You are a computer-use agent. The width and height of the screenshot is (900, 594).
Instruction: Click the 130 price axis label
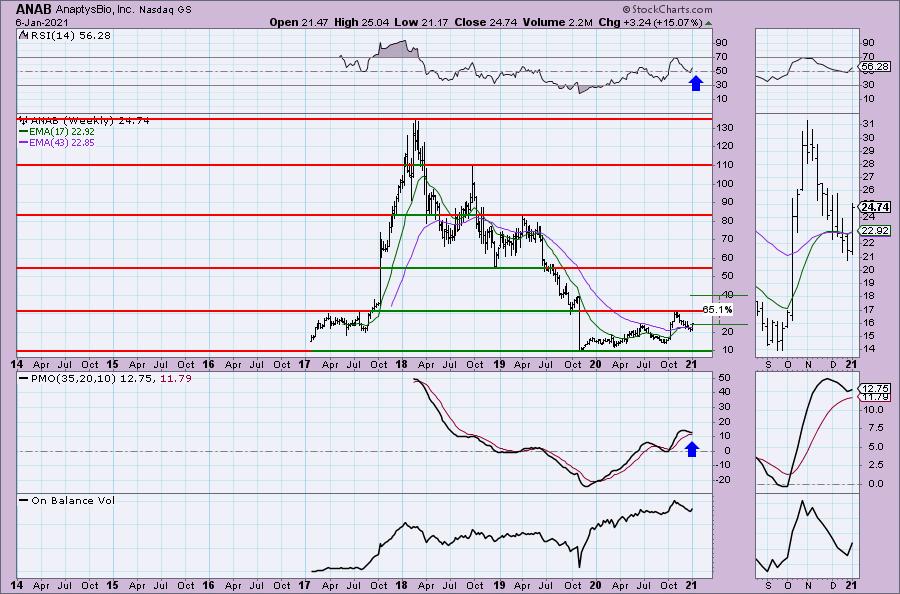coord(727,127)
